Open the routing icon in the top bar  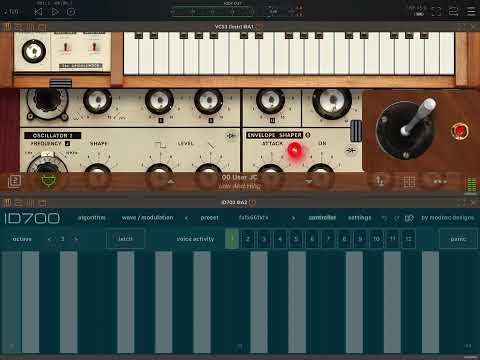coord(454,11)
